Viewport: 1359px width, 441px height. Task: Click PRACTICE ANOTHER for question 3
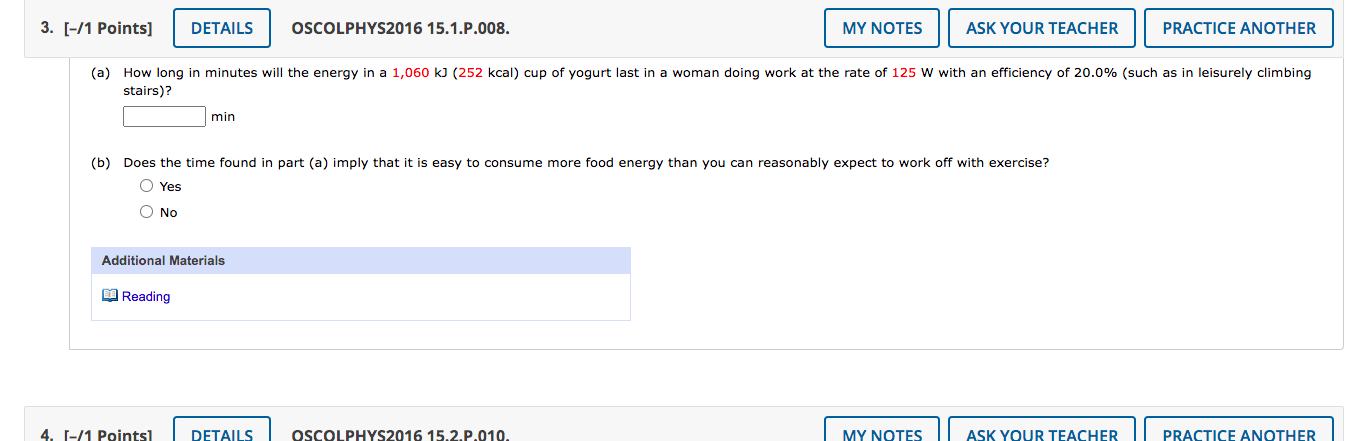click(1239, 28)
